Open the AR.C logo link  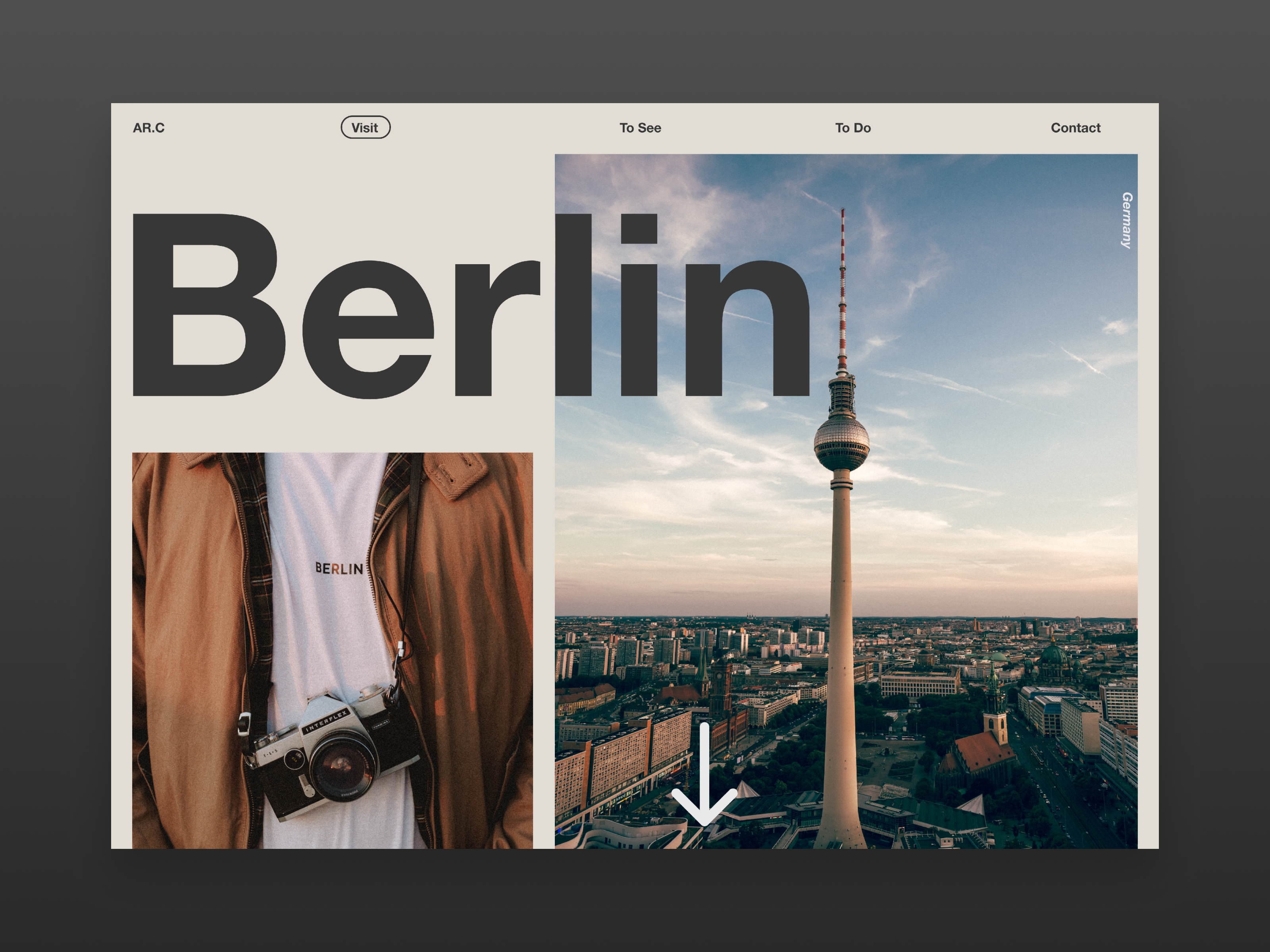tap(149, 128)
